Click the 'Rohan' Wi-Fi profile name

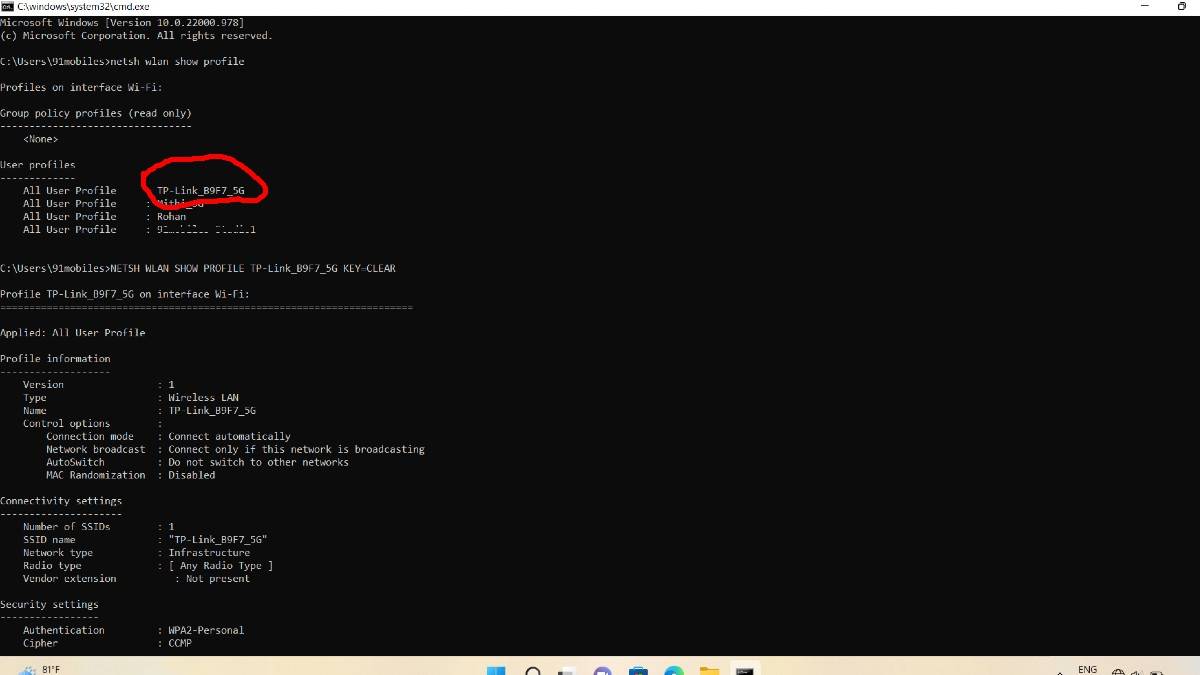pos(171,216)
